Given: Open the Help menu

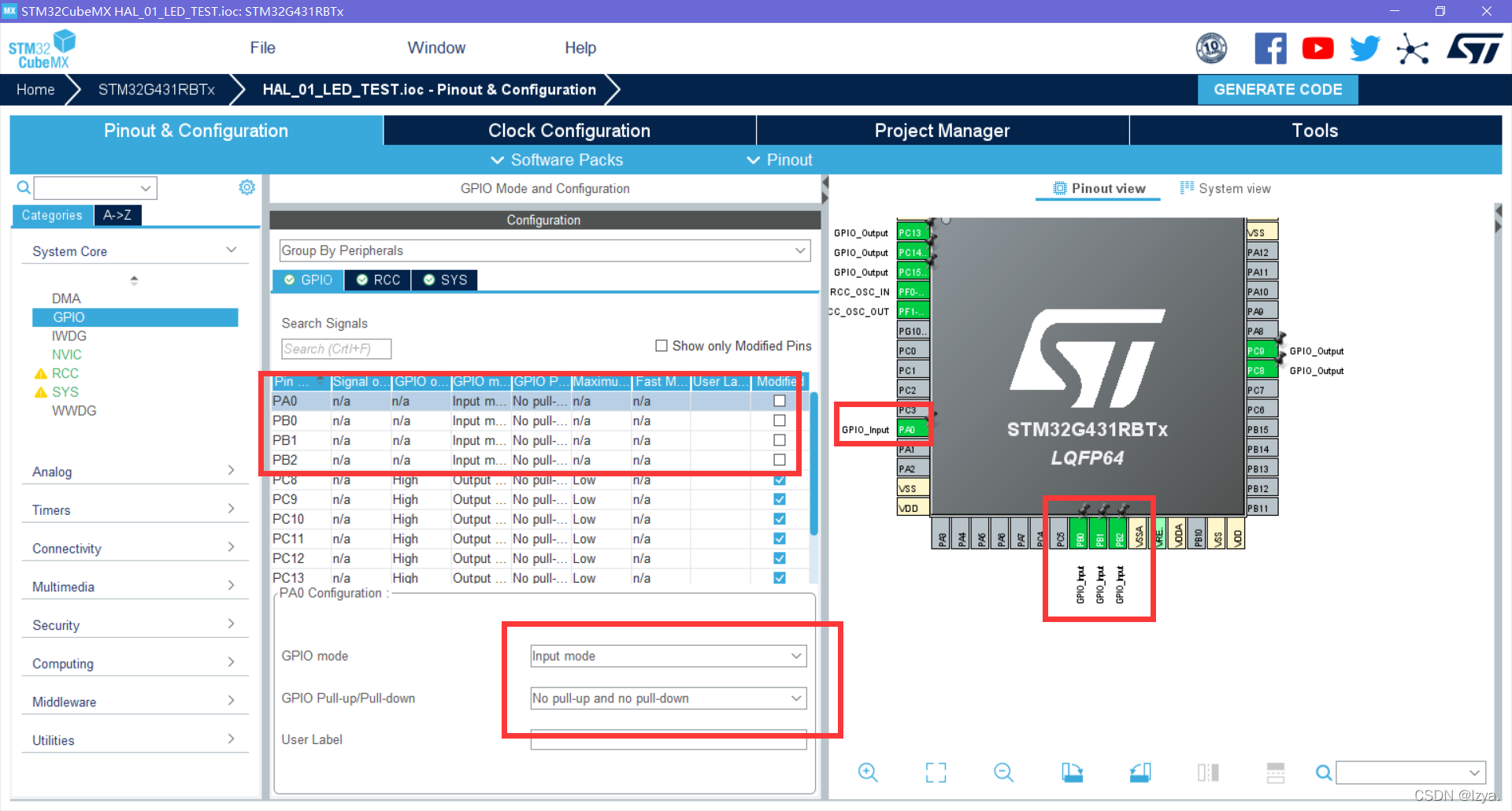Looking at the screenshot, I should pos(580,48).
